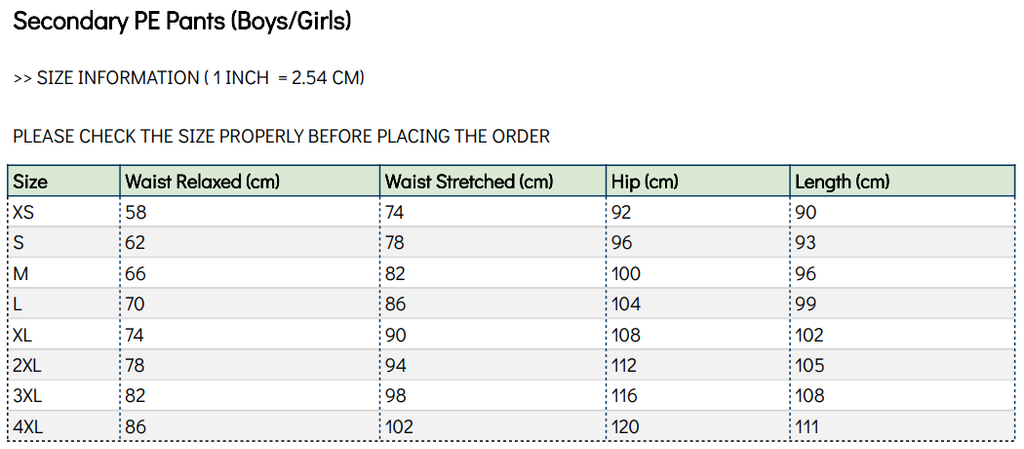Select the Hip value 100 for size M
The width and height of the screenshot is (1024, 449).
628,273
